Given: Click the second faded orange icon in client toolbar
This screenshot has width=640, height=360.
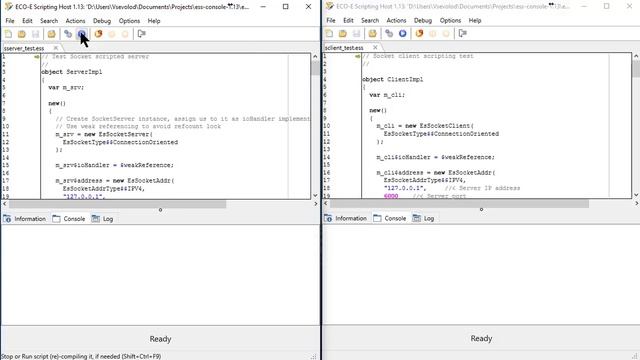Looking at the screenshot, I should coord(446,33).
